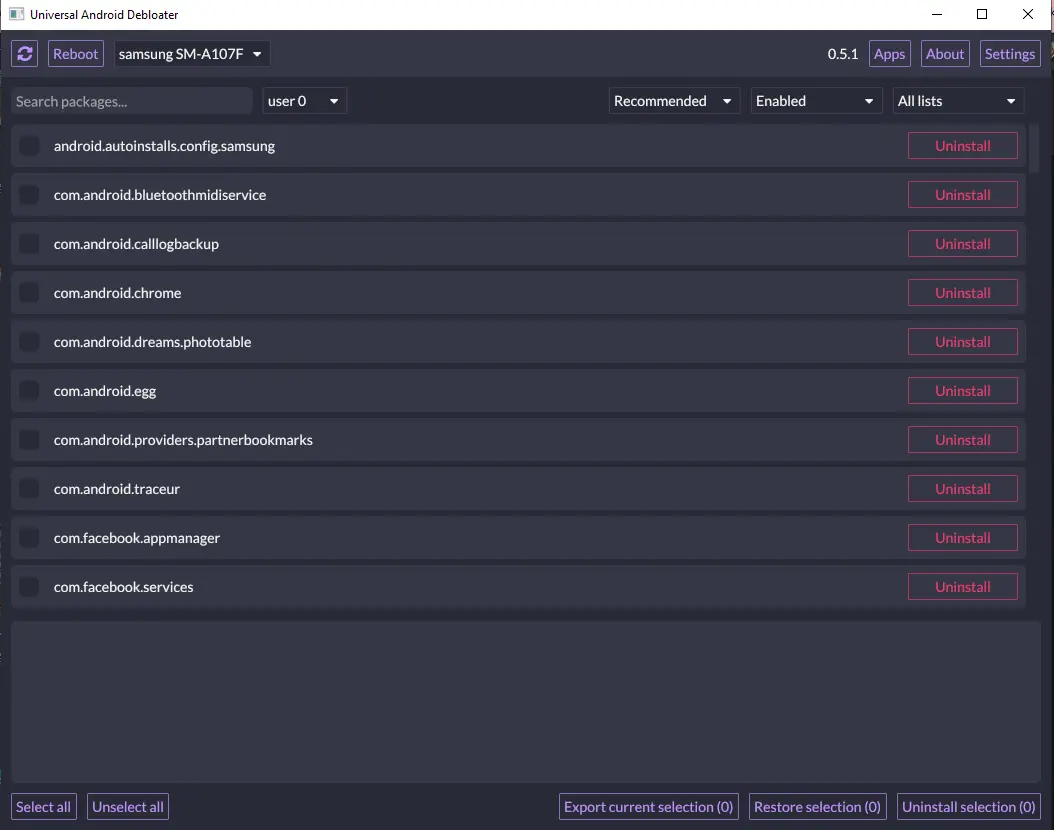Viewport: 1054px width, 830px height.
Task: Open the Apps view
Action: 889,54
